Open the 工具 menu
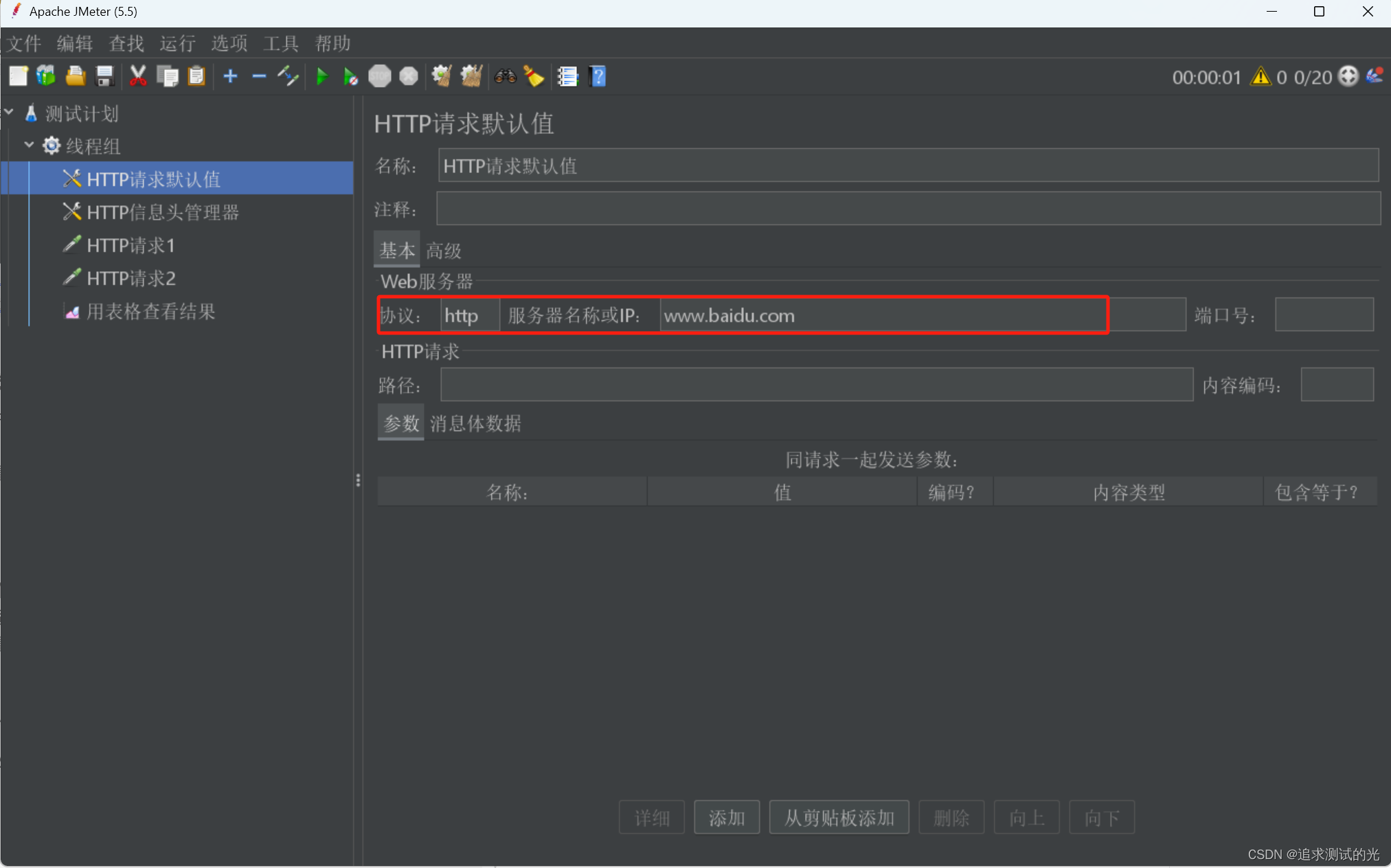The width and height of the screenshot is (1391, 868). [x=281, y=44]
